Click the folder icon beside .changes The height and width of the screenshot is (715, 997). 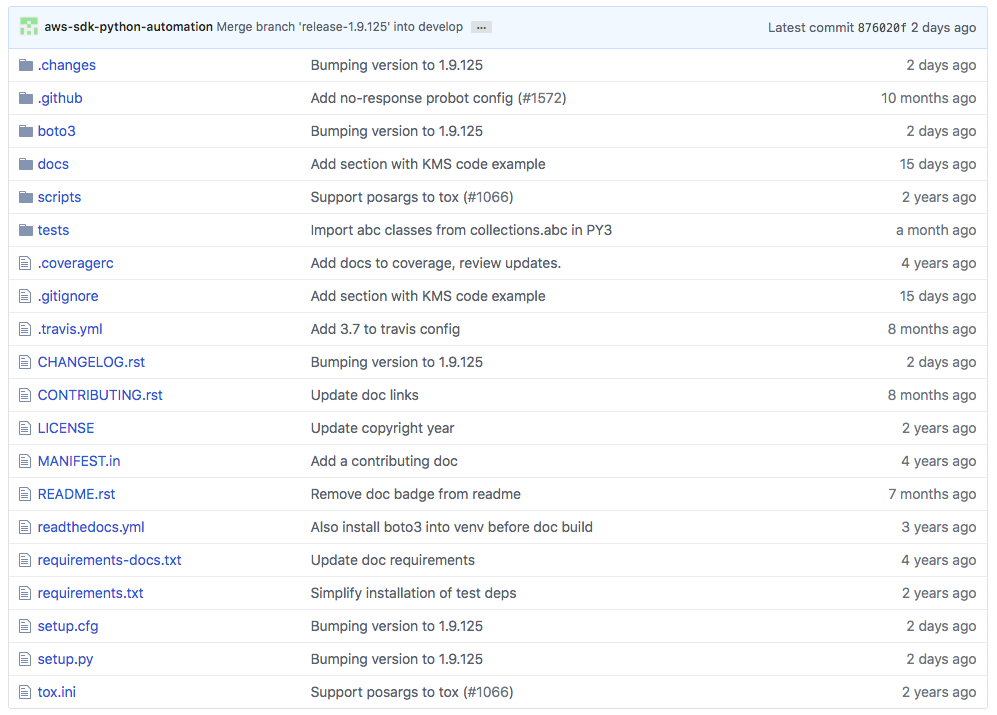(x=26, y=64)
